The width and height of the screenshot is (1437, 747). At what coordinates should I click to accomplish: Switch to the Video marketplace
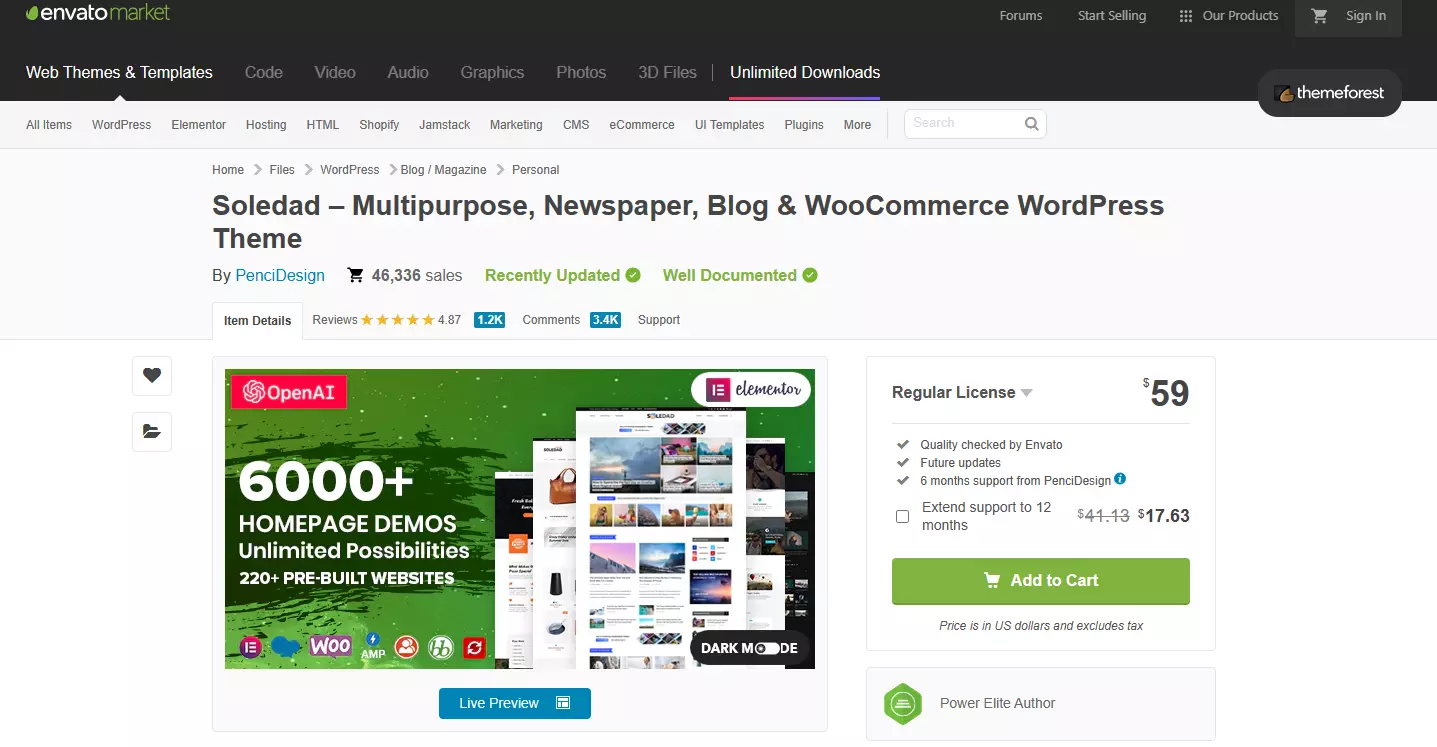pyautogui.click(x=335, y=72)
